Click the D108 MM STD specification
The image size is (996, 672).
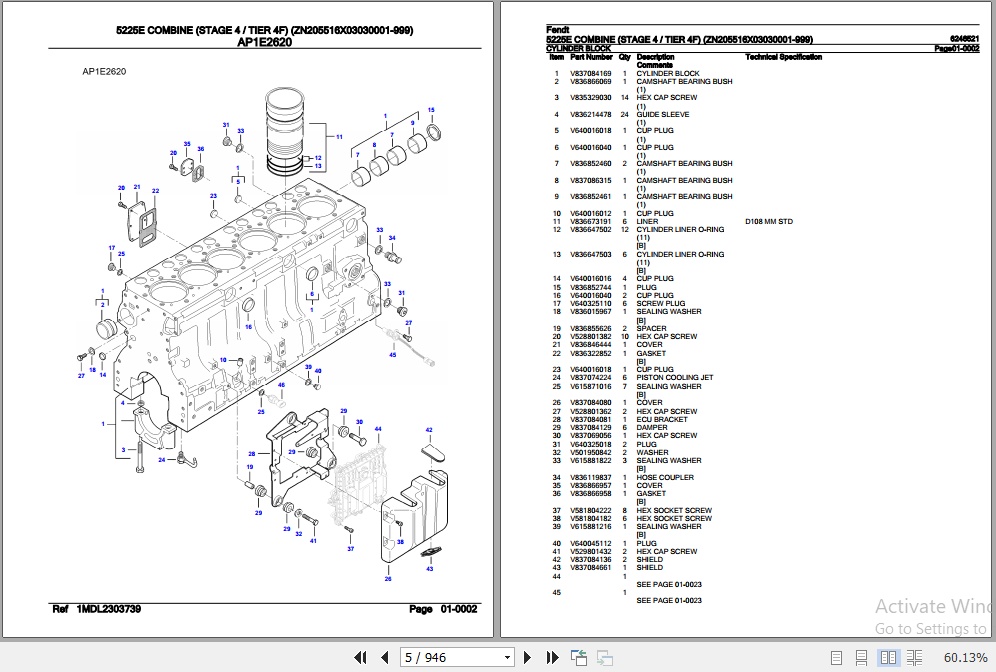pos(769,222)
